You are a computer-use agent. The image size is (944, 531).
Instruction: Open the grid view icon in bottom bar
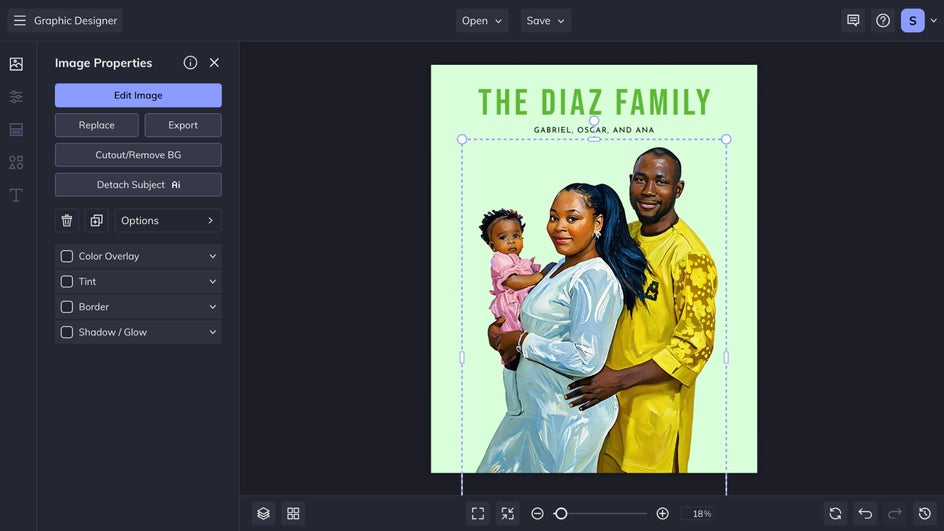pyautogui.click(x=293, y=514)
